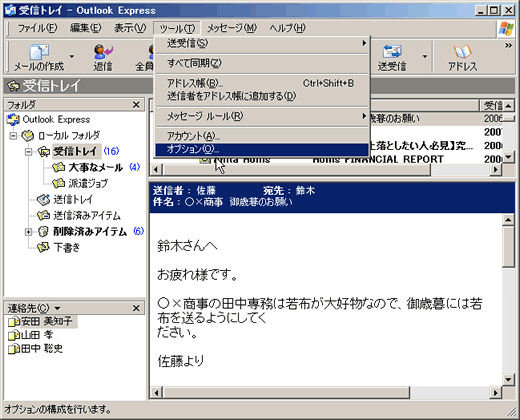The width and height of the screenshot is (520, 420).
Task: Open the ファイル menu
Action: pos(37,28)
